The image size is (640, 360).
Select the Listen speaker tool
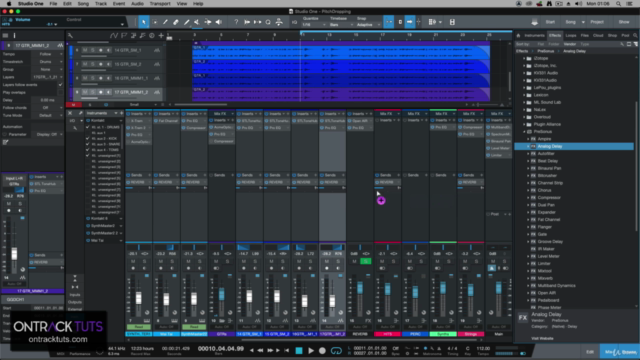(x=218, y=22)
